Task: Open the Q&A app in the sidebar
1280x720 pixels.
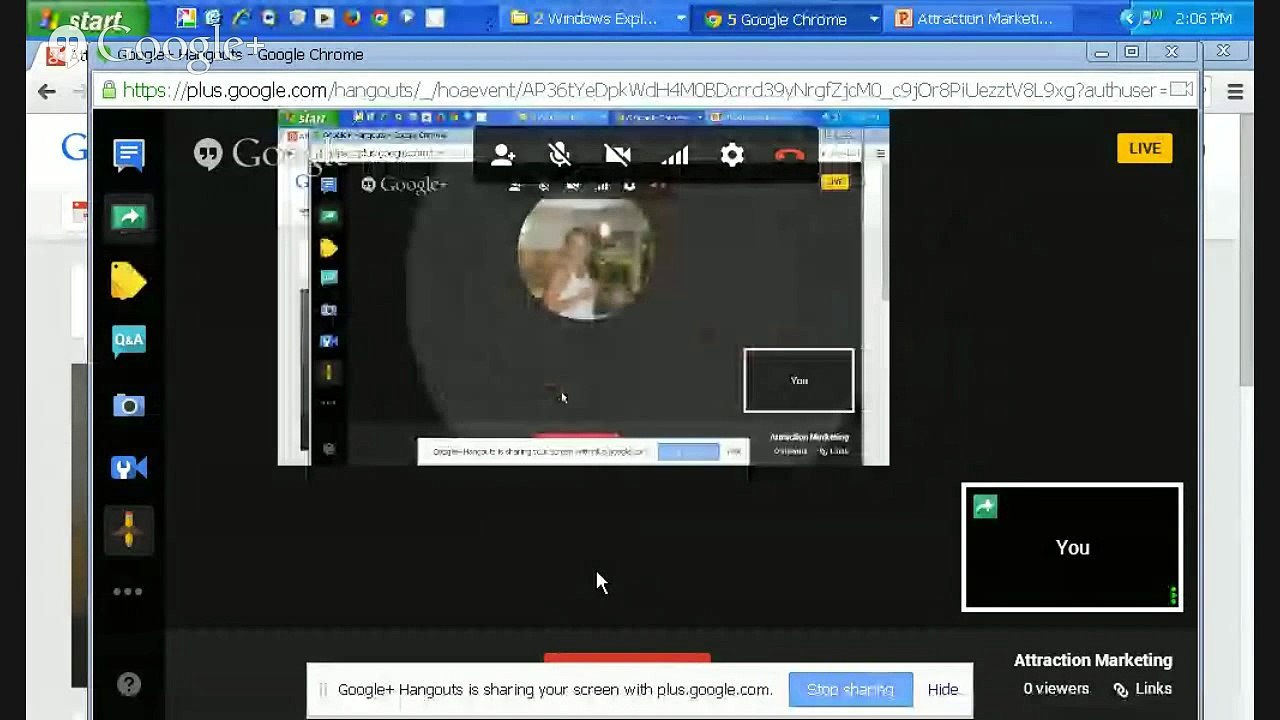Action: click(x=129, y=341)
